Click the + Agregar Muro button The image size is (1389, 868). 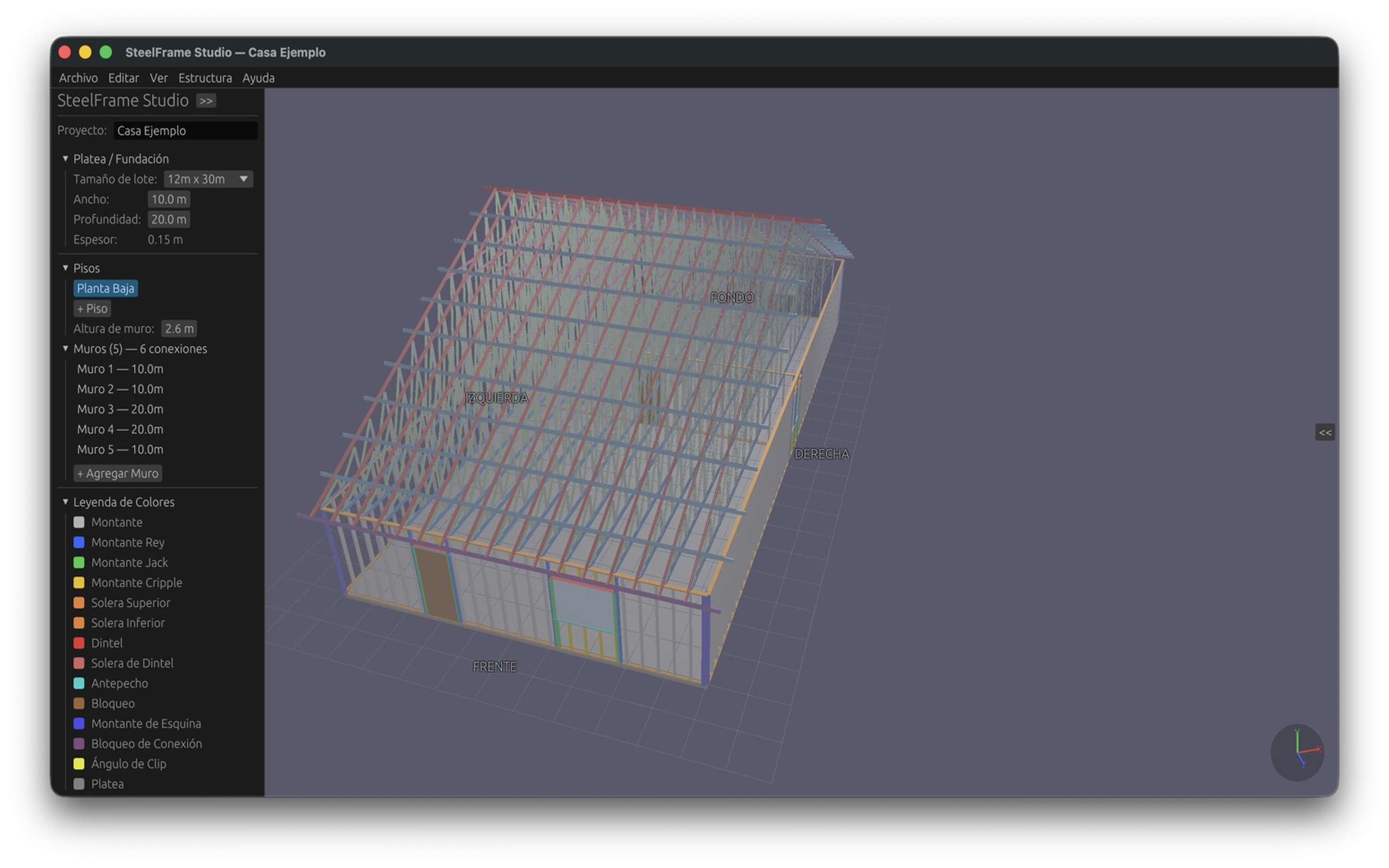point(118,474)
